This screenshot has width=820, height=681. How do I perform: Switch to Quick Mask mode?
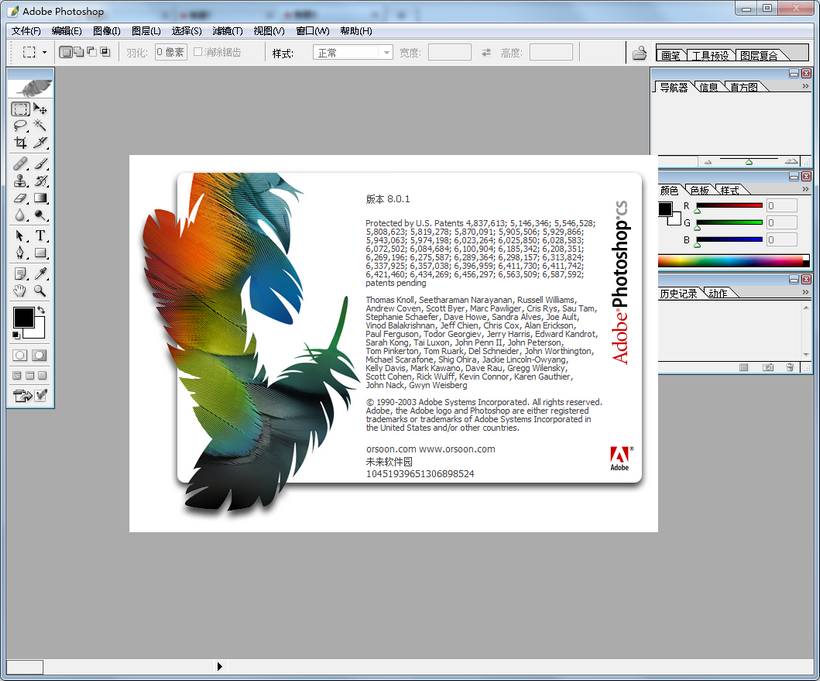point(40,355)
